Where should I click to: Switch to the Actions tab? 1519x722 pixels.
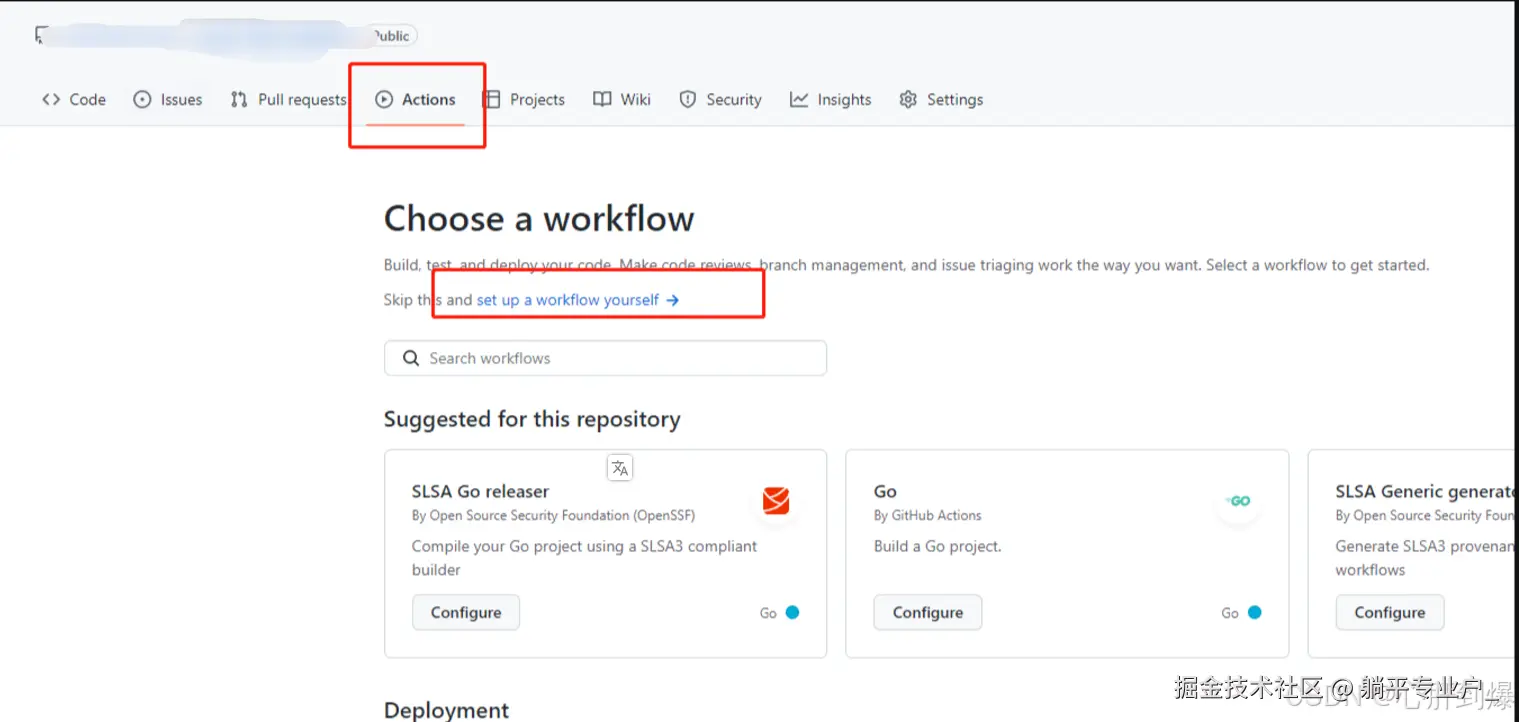[x=415, y=99]
